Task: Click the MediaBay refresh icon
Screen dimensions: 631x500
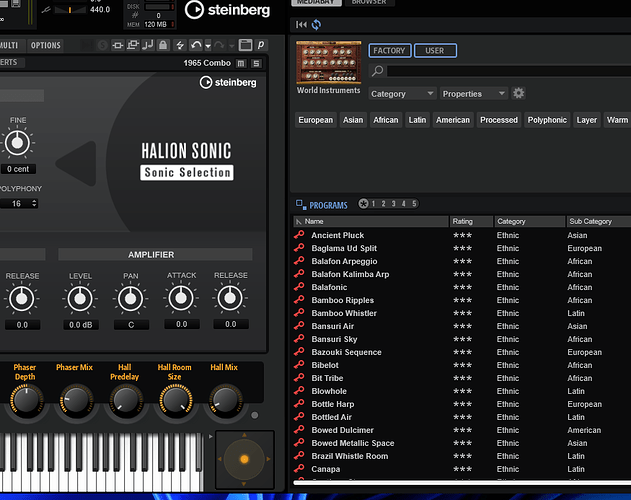Action: 317,25
